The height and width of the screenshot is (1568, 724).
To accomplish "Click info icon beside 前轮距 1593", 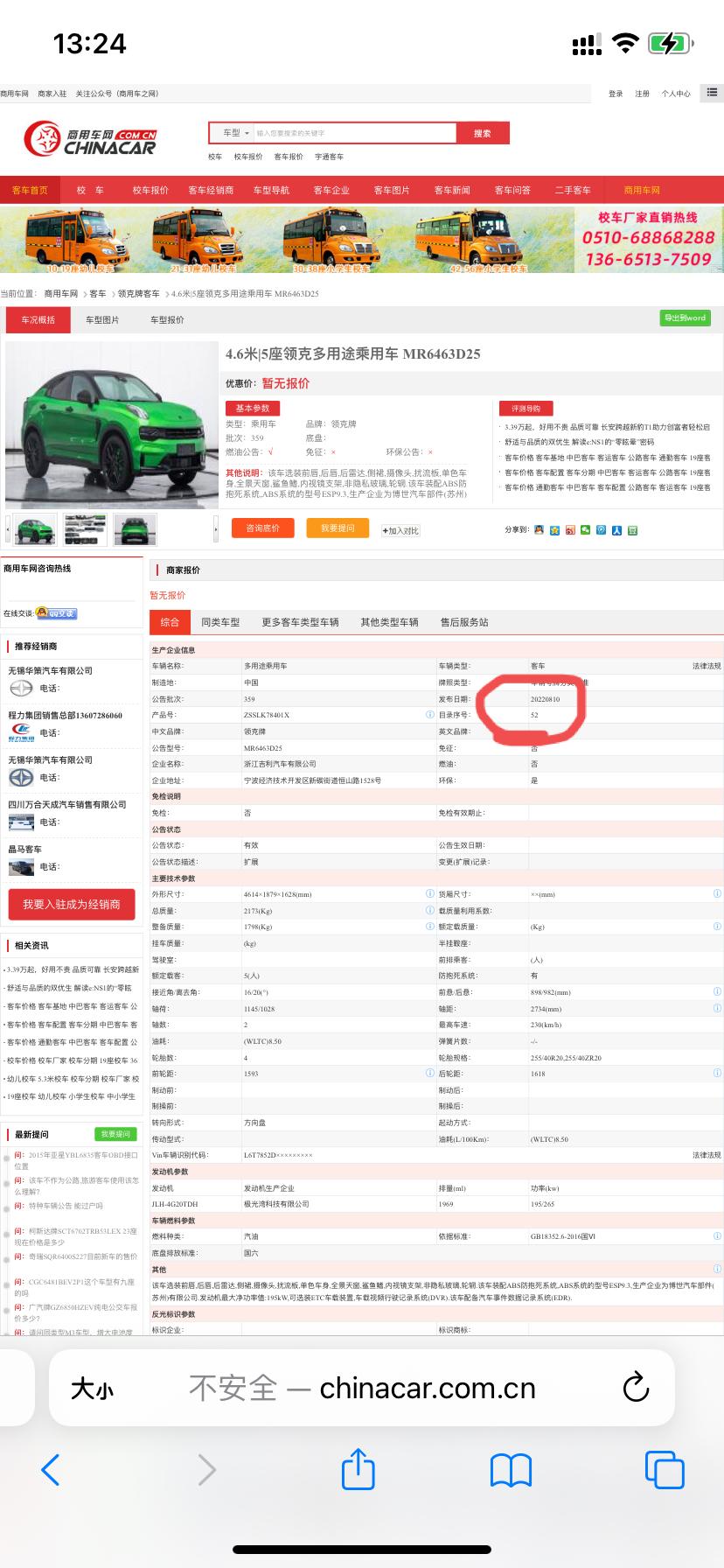I will (x=429, y=1073).
